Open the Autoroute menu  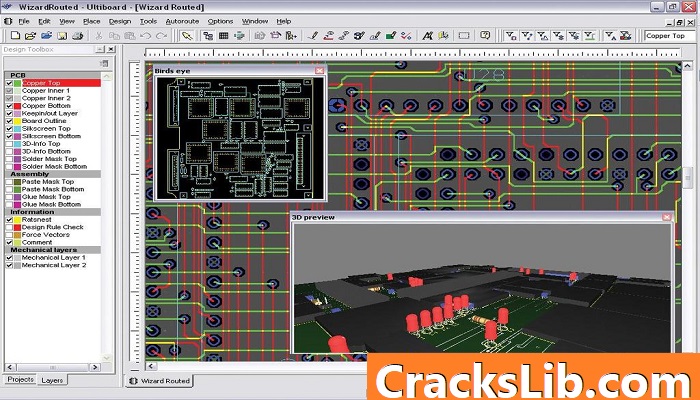coord(182,21)
